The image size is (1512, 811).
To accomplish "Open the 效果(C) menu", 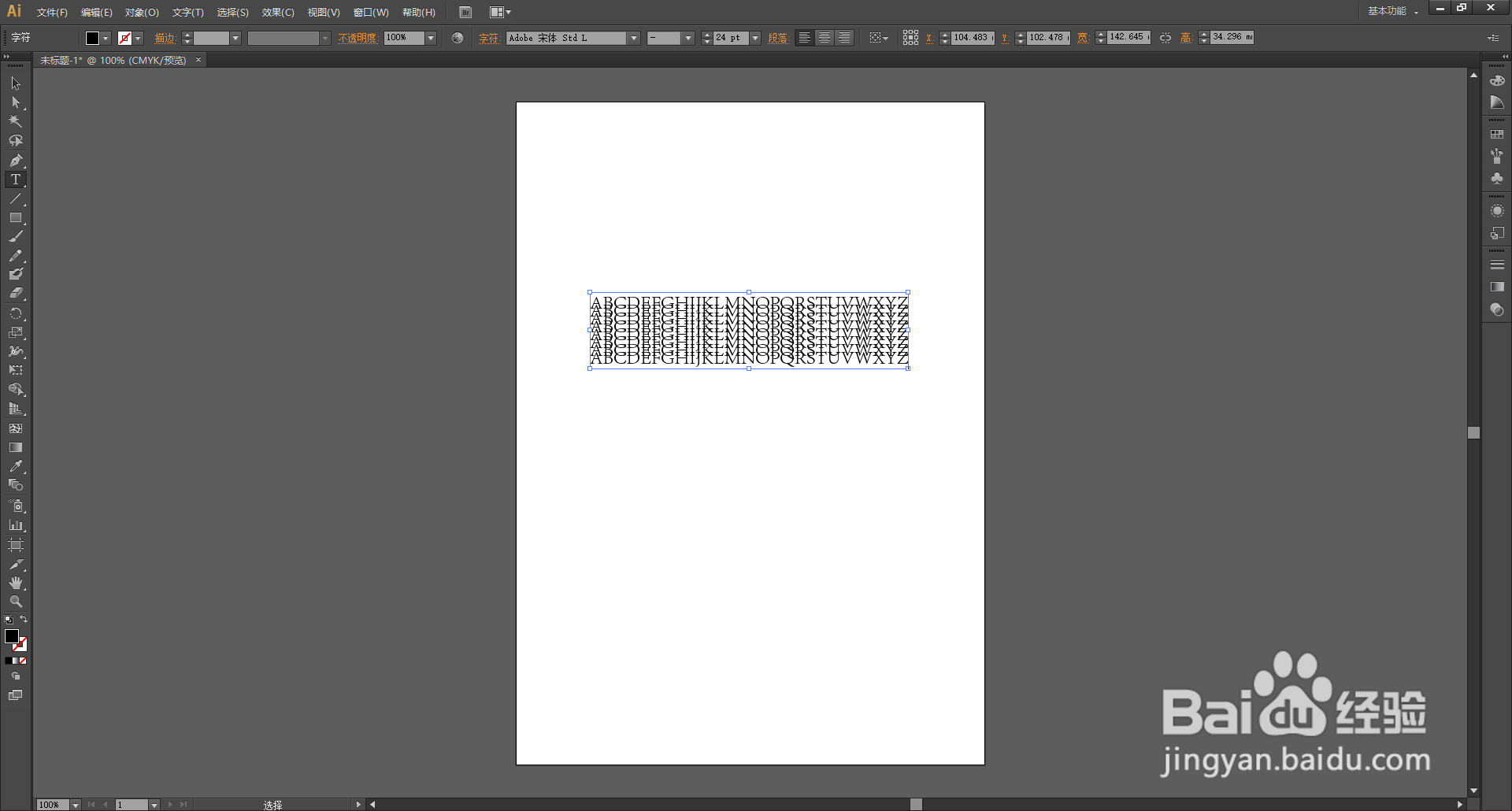I will [278, 13].
